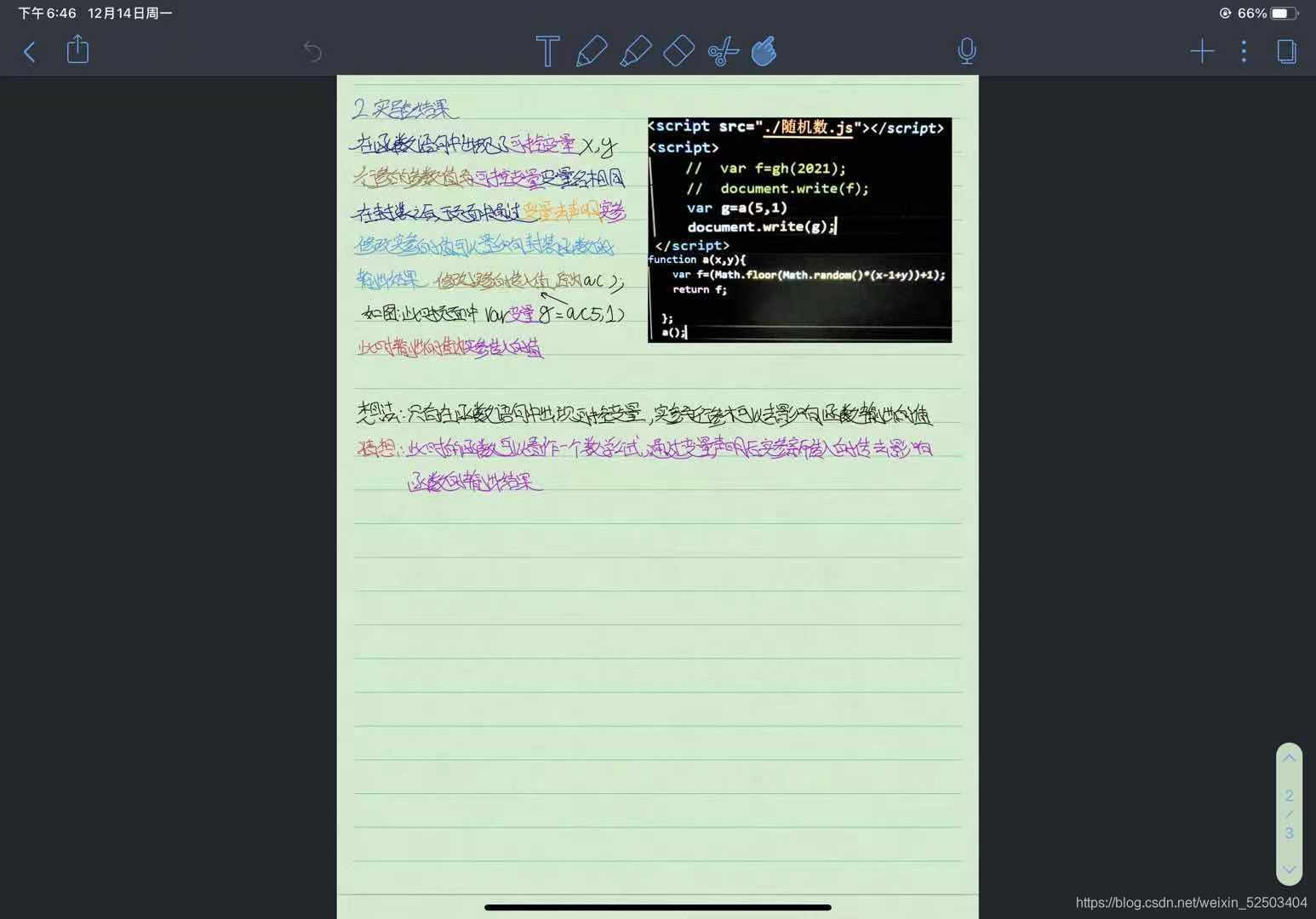Select the Highlighter tool
Viewport: 1316px width, 919px height.
coord(635,51)
